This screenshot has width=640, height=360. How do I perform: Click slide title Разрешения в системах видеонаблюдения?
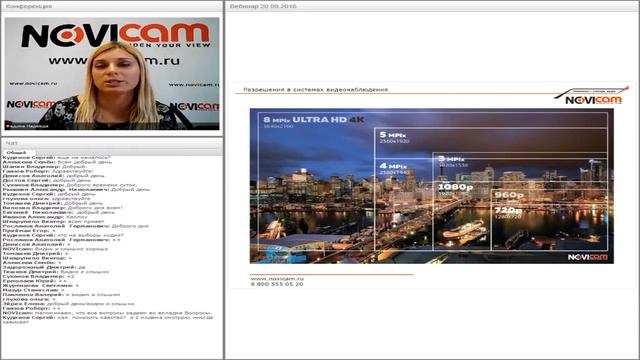click(x=316, y=89)
